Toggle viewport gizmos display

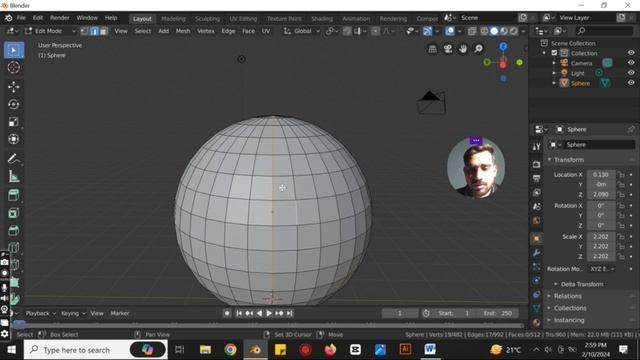(x=427, y=31)
